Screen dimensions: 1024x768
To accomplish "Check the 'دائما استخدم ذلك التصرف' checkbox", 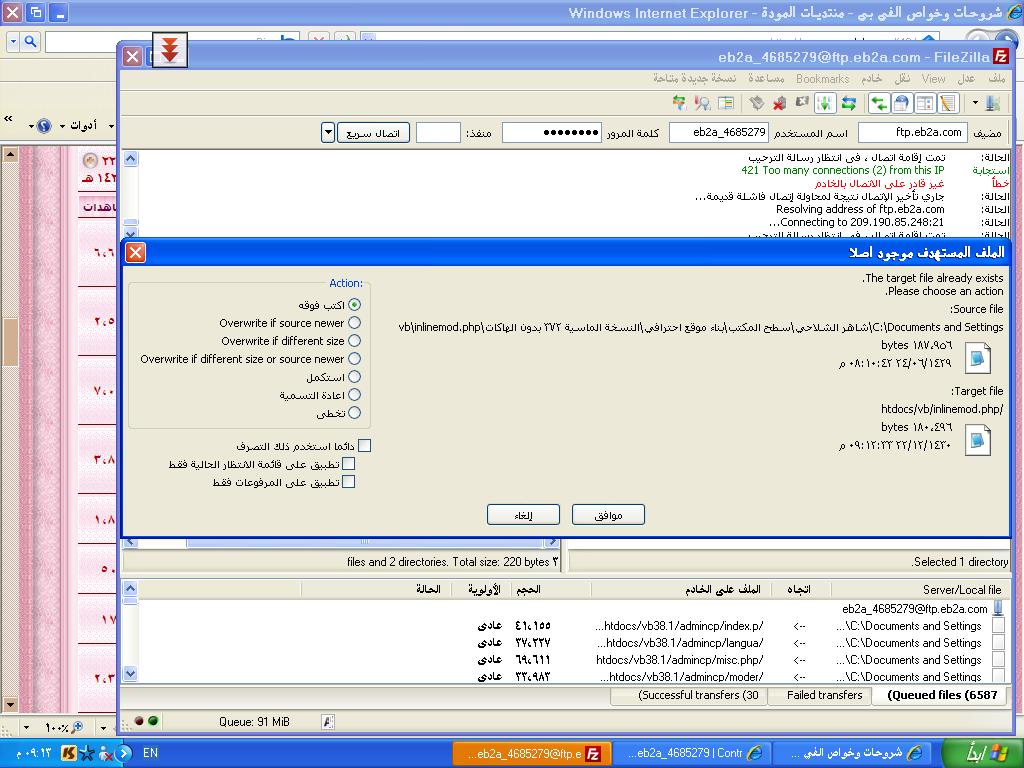I will point(364,446).
